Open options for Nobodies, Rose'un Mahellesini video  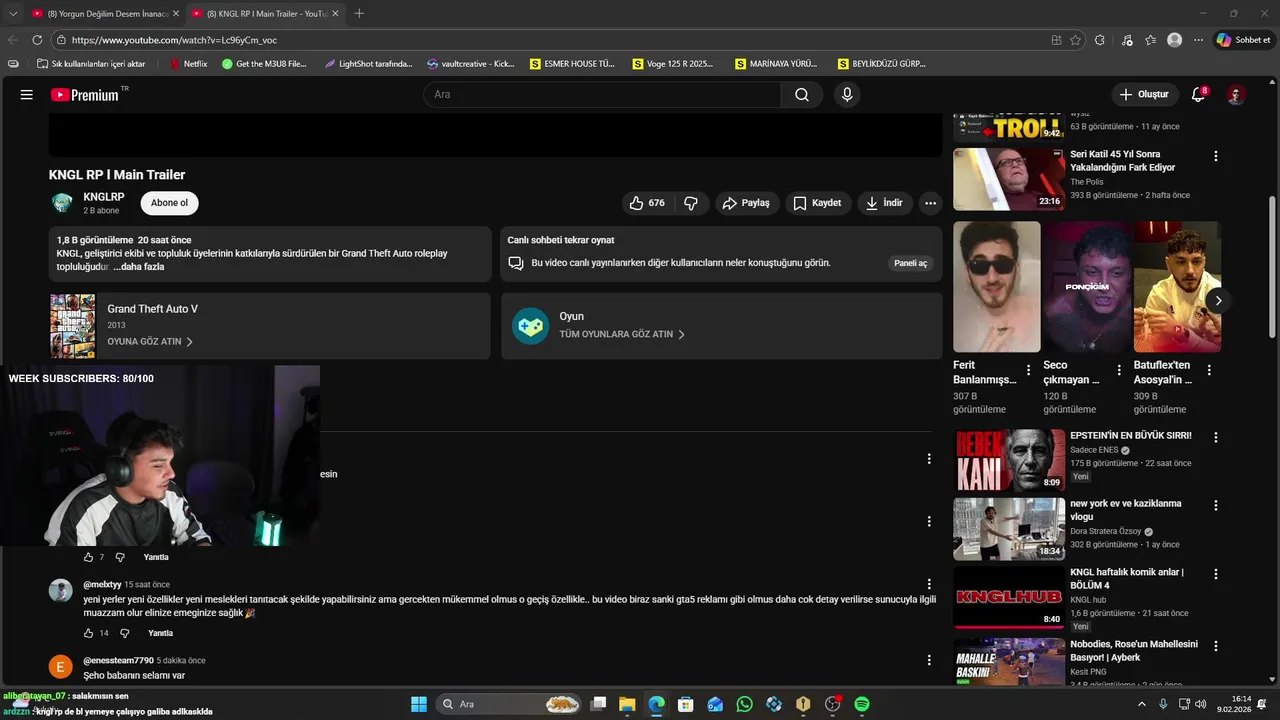point(1216,646)
